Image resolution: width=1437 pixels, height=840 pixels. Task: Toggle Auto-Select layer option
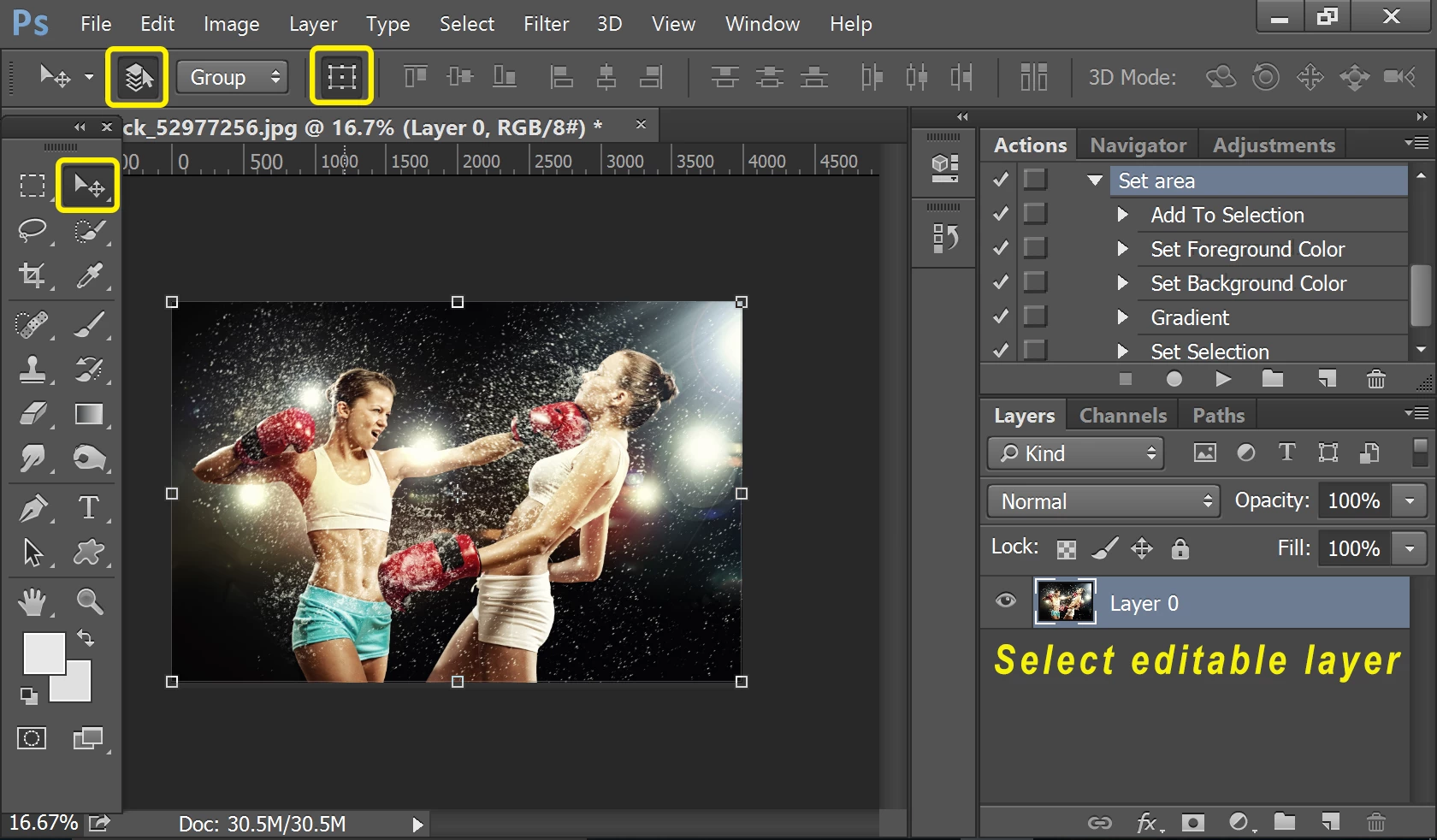tap(138, 77)
